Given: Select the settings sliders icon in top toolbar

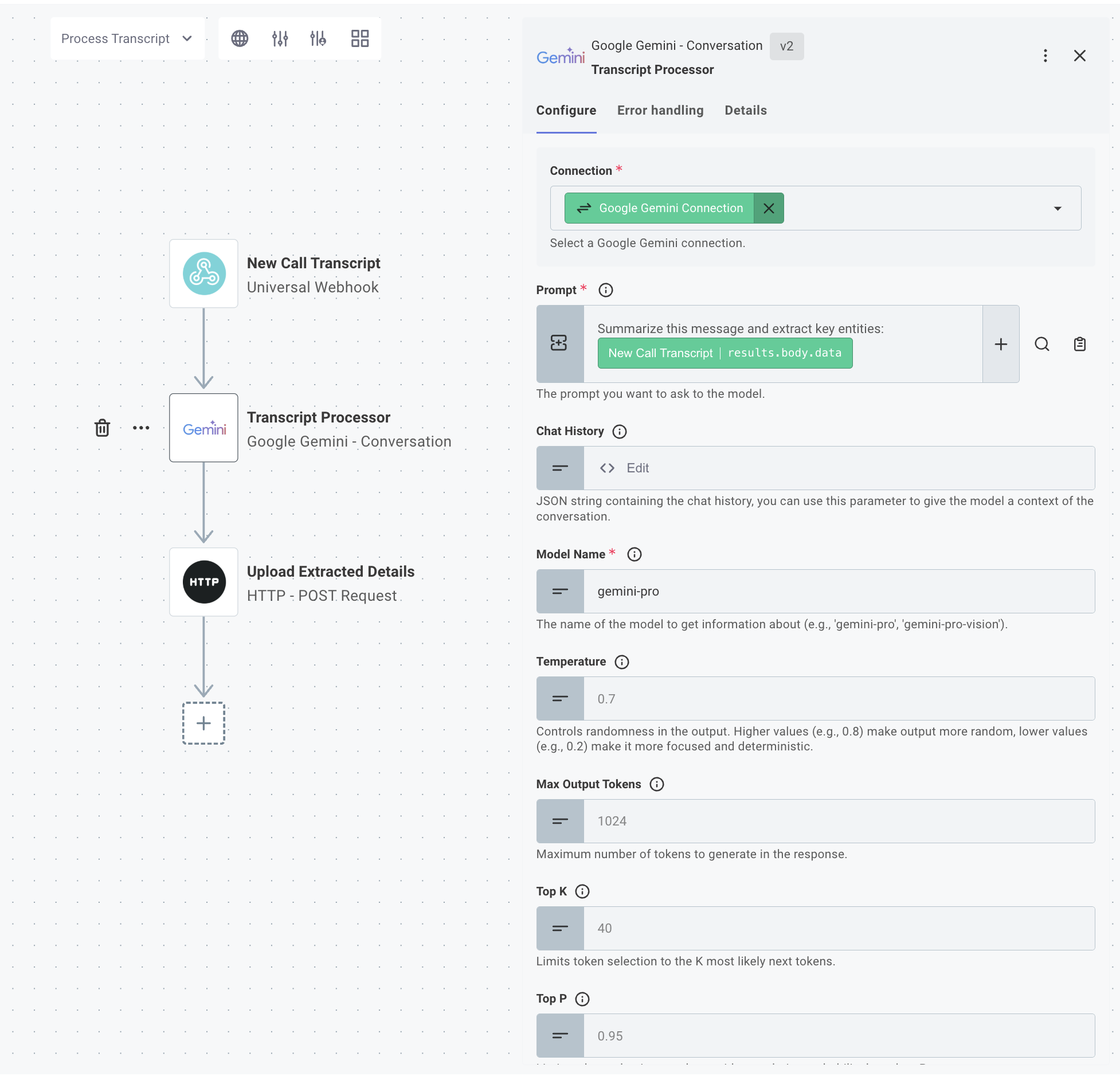Looking at the screenshot, I should click(280, 38).
